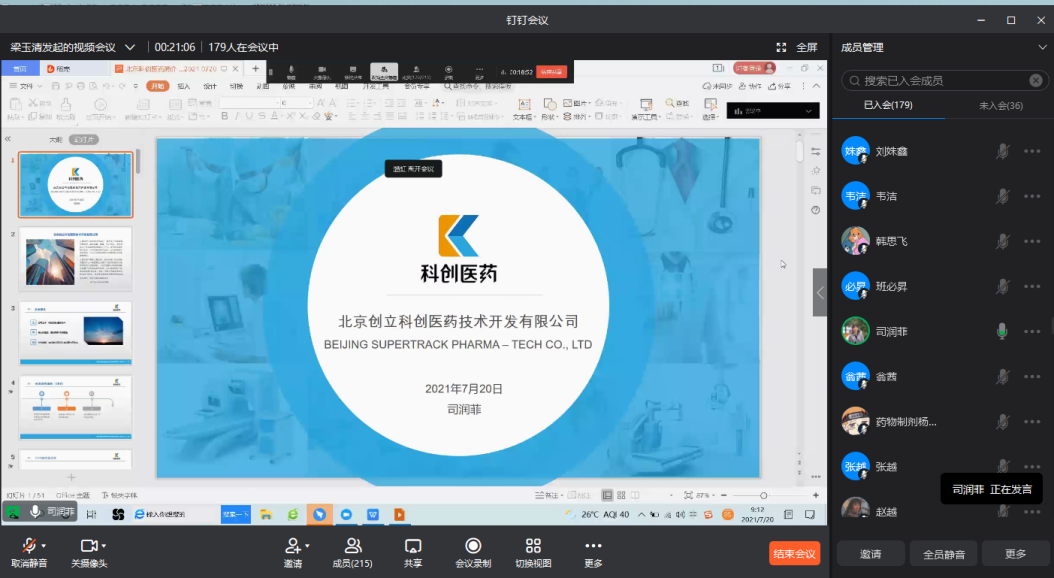
Task: Toggle the 关摄像头 camera button
Action: pos(88,546)
